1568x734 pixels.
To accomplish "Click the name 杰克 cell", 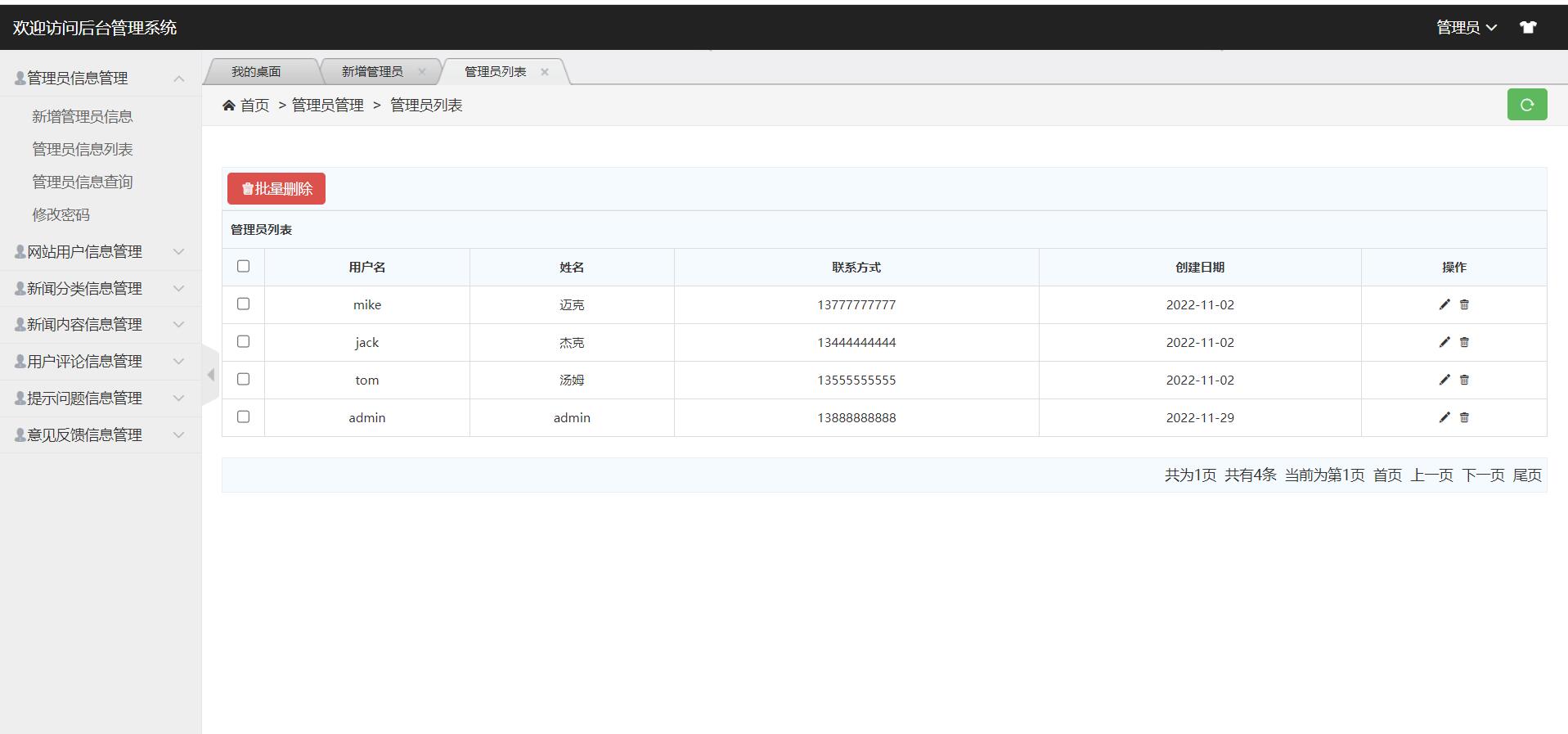I will pyautogui.click(x=572, y=342).
